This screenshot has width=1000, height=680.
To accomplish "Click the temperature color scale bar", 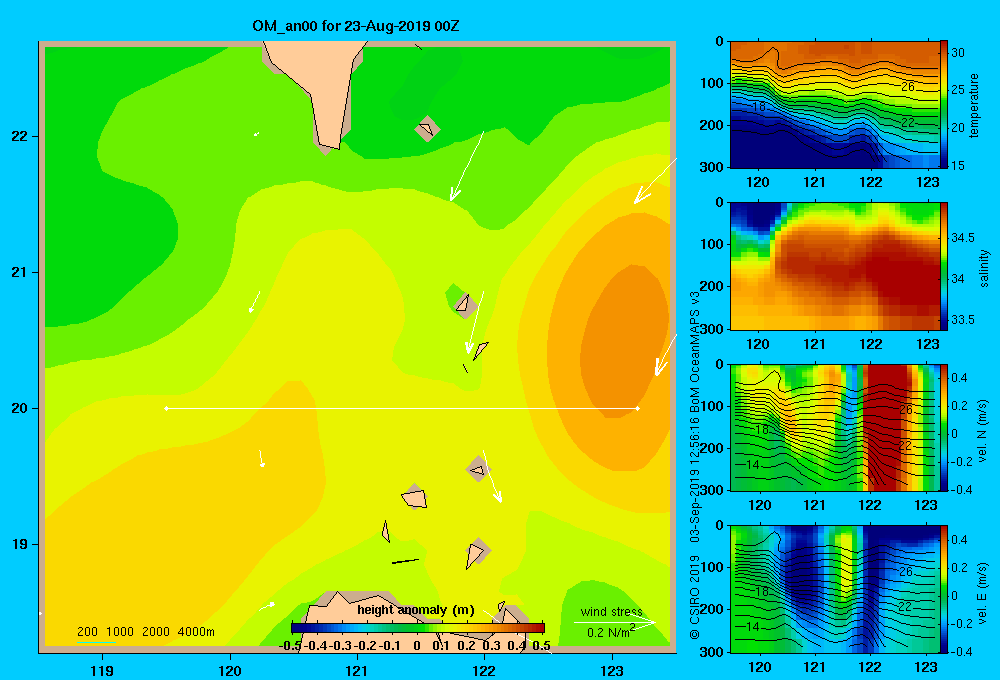I will 944,105.
